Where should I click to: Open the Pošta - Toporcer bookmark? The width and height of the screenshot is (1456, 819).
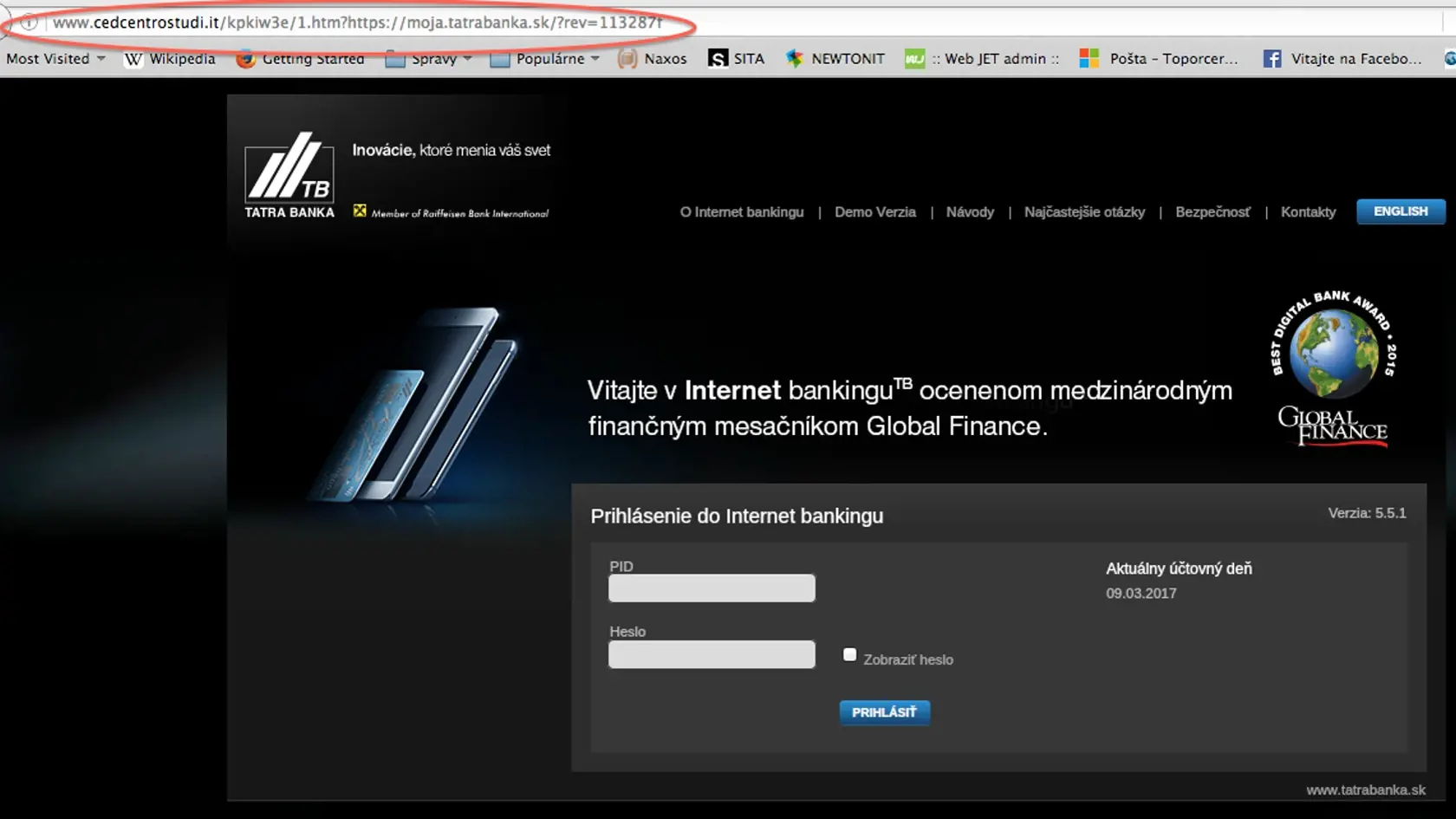[x=1159, y=58]
